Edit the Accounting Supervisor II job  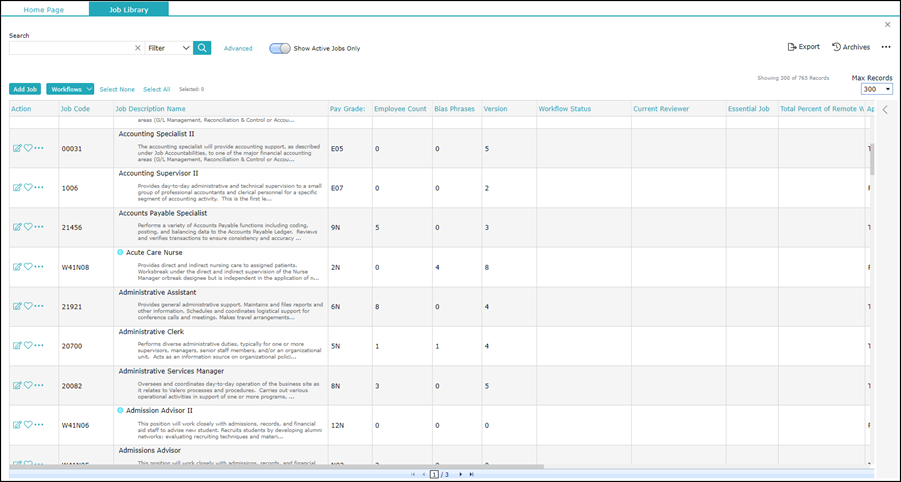click(x=17, y=187)
